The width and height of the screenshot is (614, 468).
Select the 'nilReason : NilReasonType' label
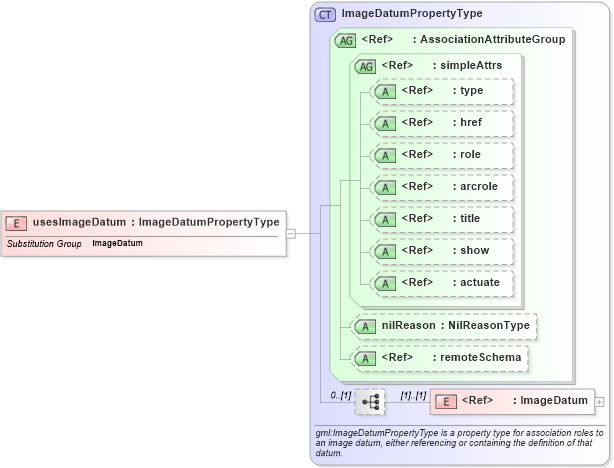coord(456,325)
